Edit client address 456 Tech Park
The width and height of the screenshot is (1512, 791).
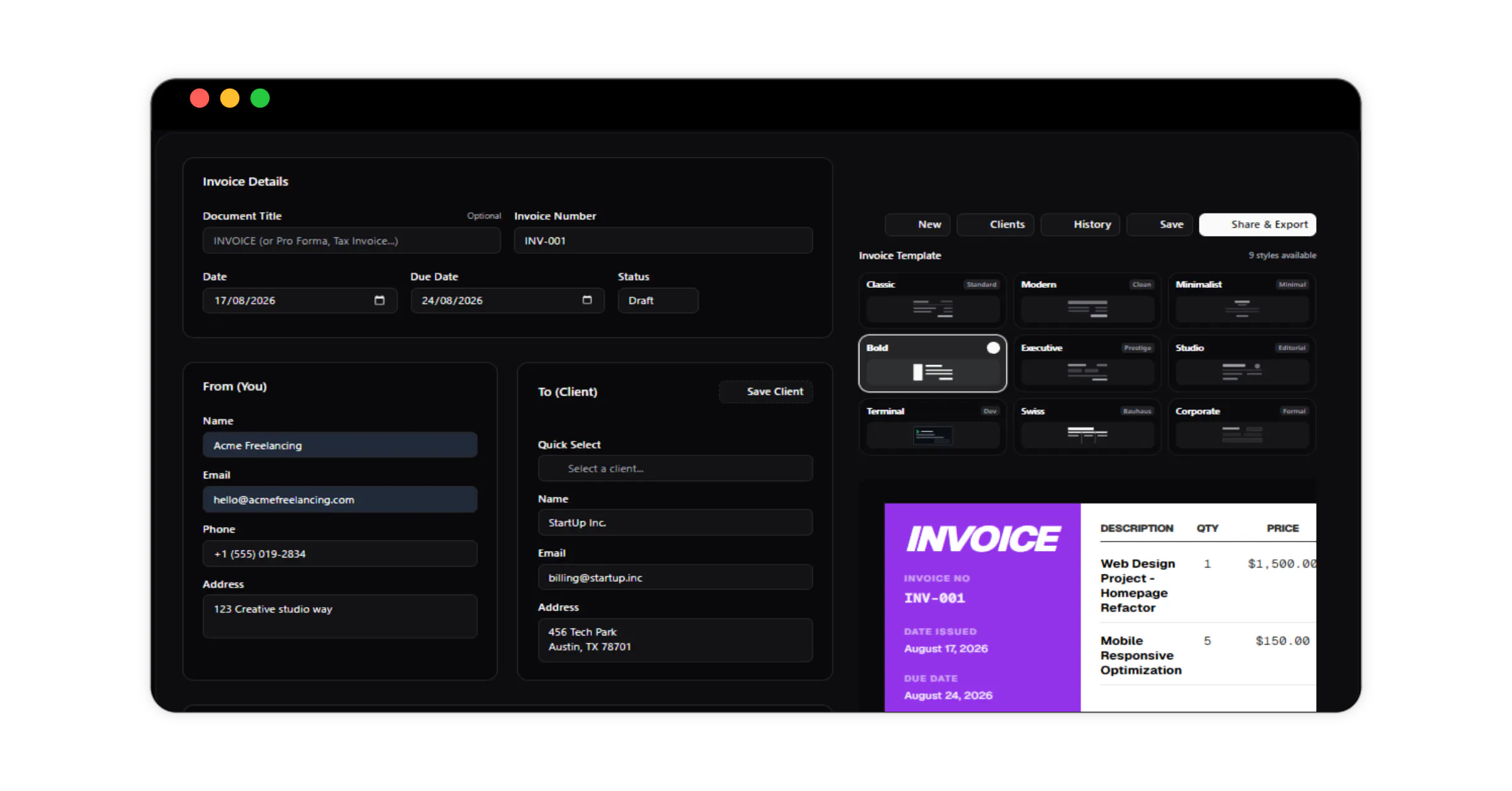(x=675, y=640)
